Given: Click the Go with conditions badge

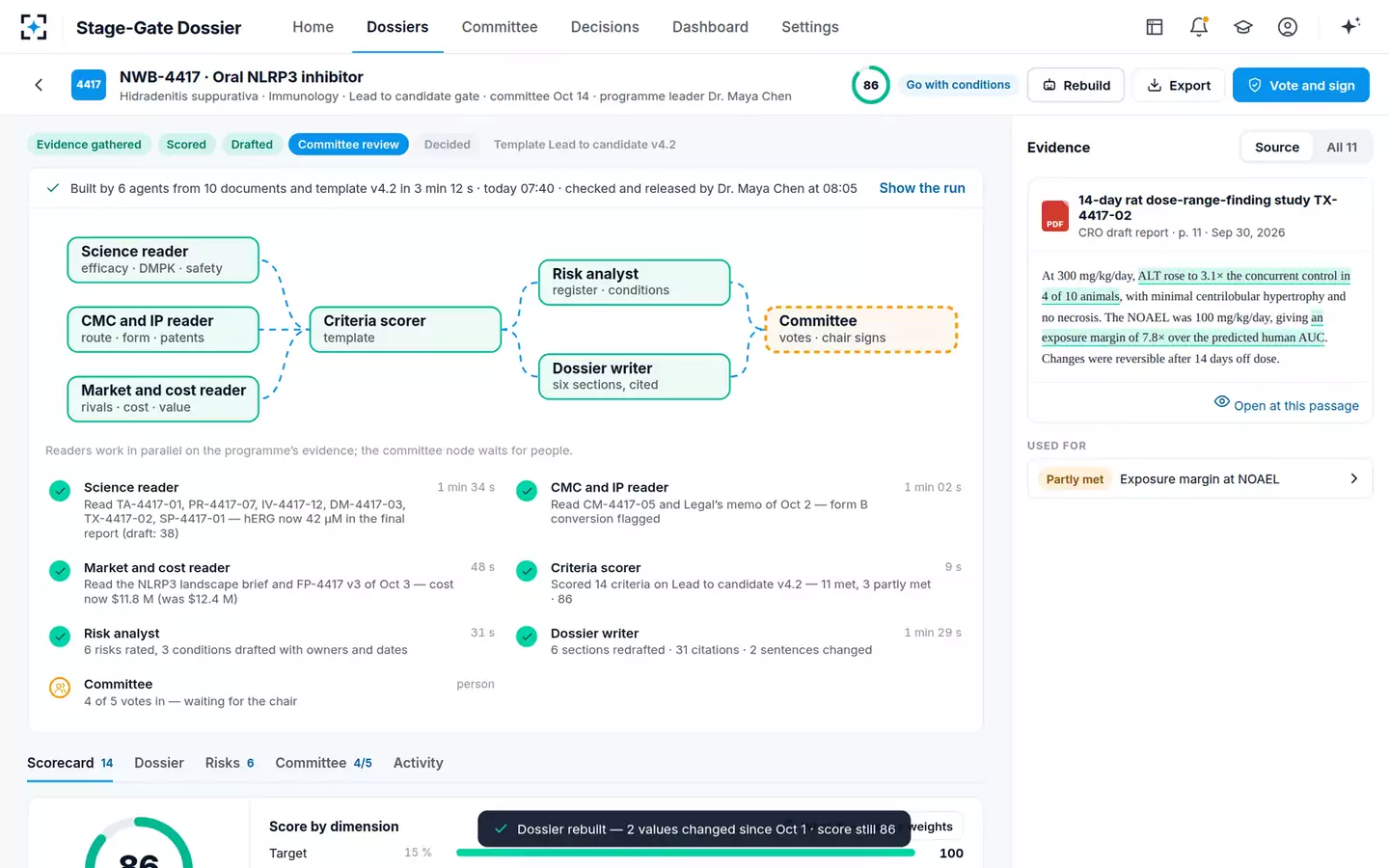Looking at the screenshot, I should coord(958,85).
